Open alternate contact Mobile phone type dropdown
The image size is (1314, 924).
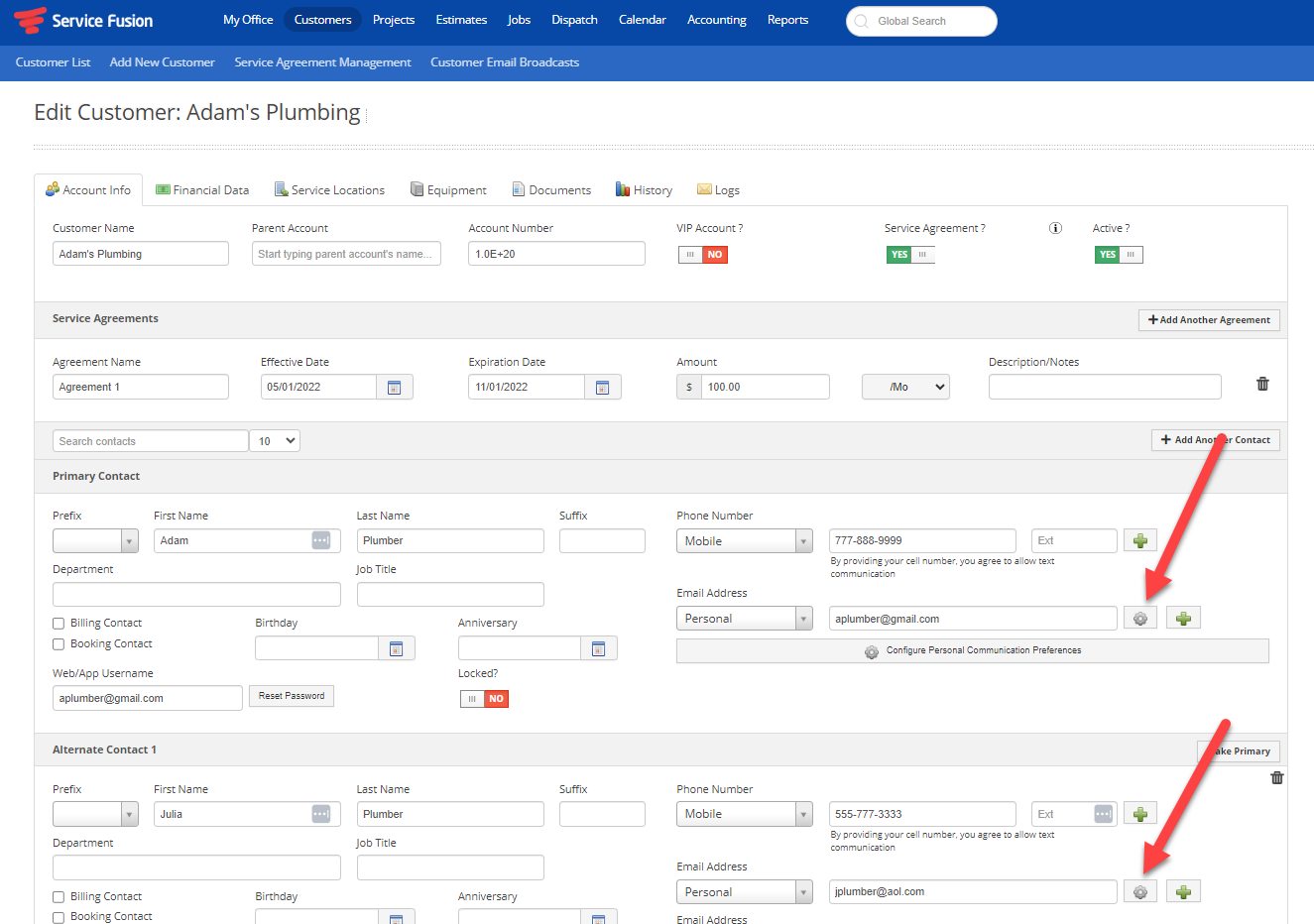[x=745, y=814]
